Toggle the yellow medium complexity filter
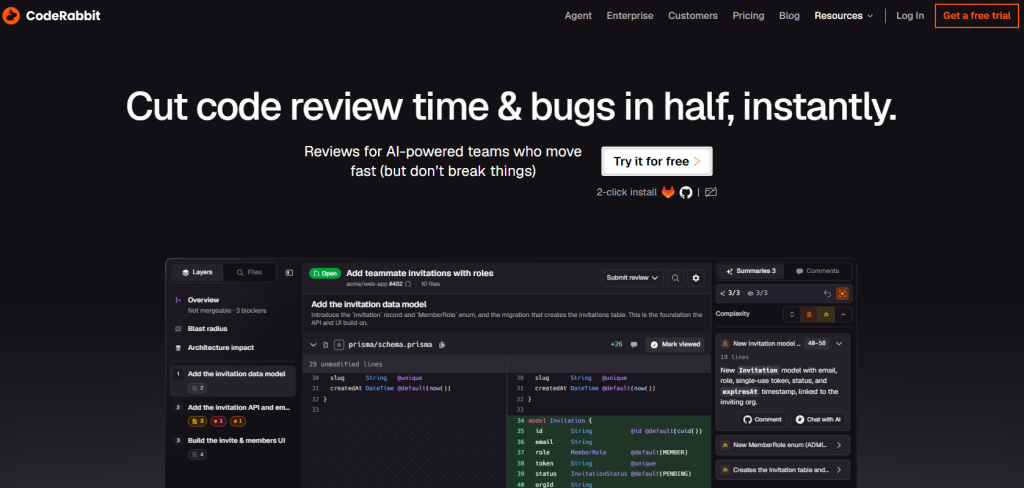1024x488 pixels. [x=825, y=314]
